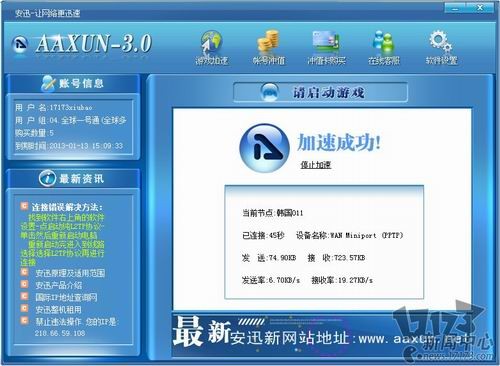The image size is (500, 366).
Task: Click the 到期时间 2013-01-13 text
Action: [x=69, y=146]
